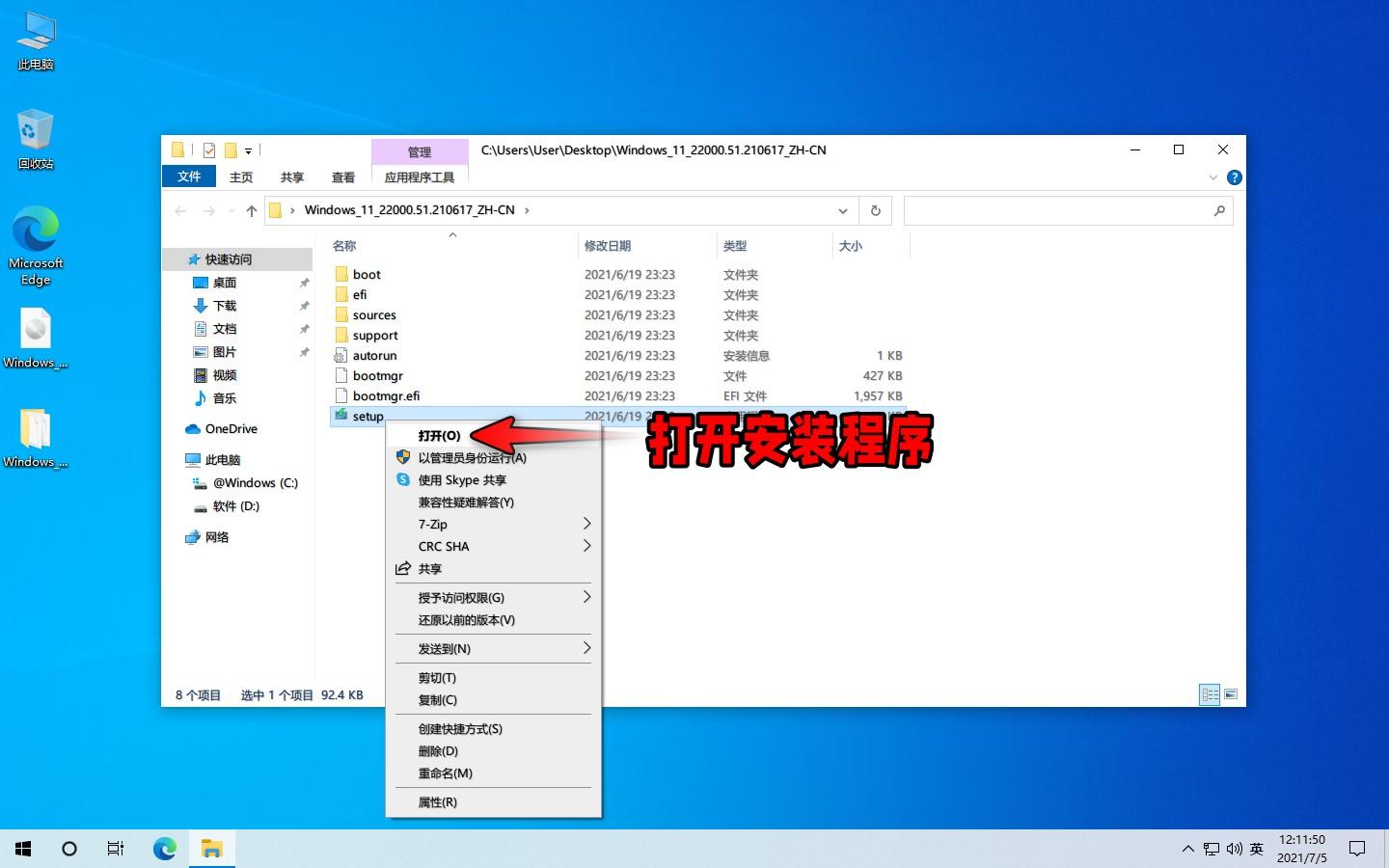Show hidden system tray icons

[x=1187, y=849]
